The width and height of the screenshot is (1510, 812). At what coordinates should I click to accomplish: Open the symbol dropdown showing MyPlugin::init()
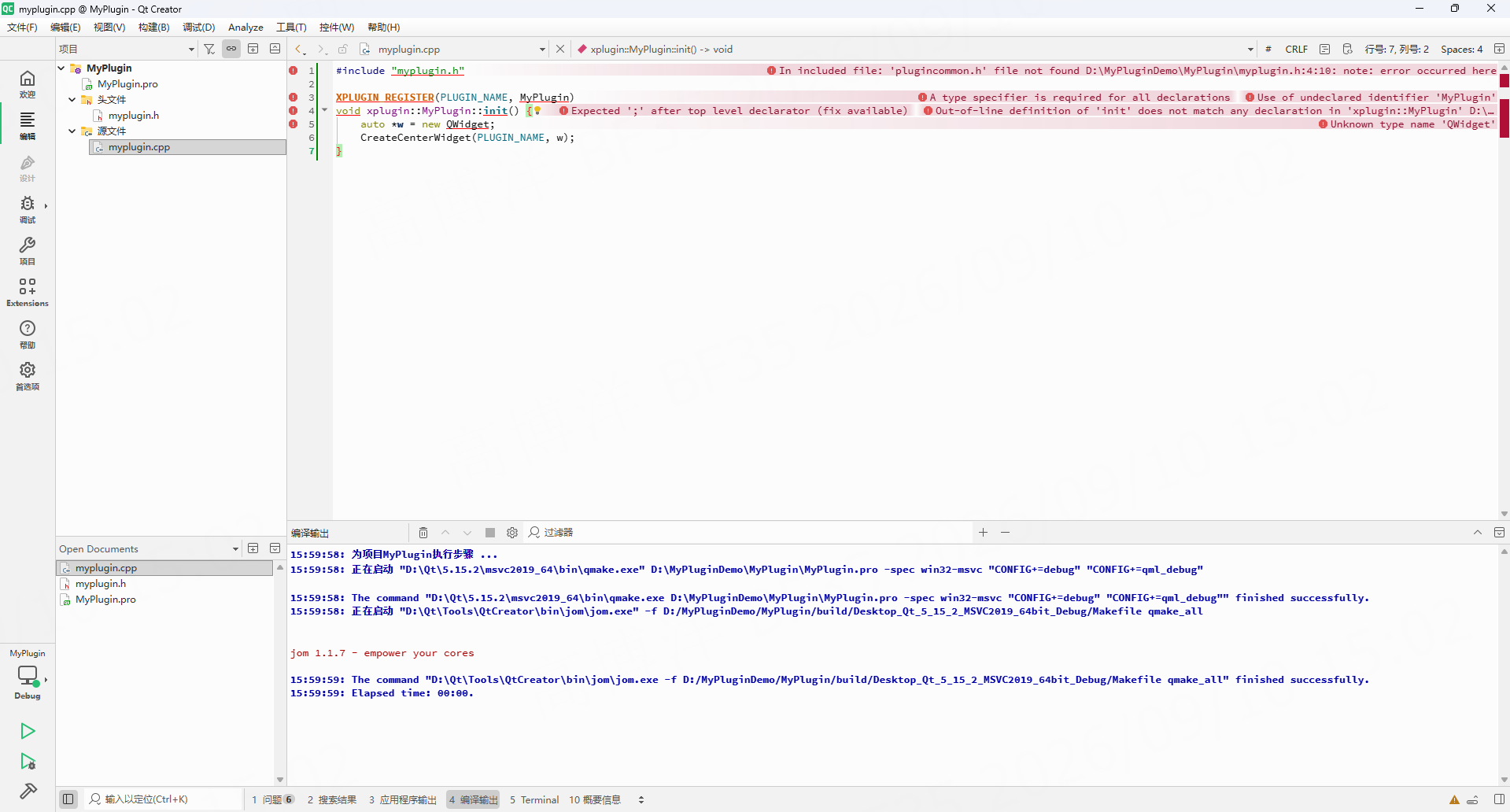(x=914, y=49)
